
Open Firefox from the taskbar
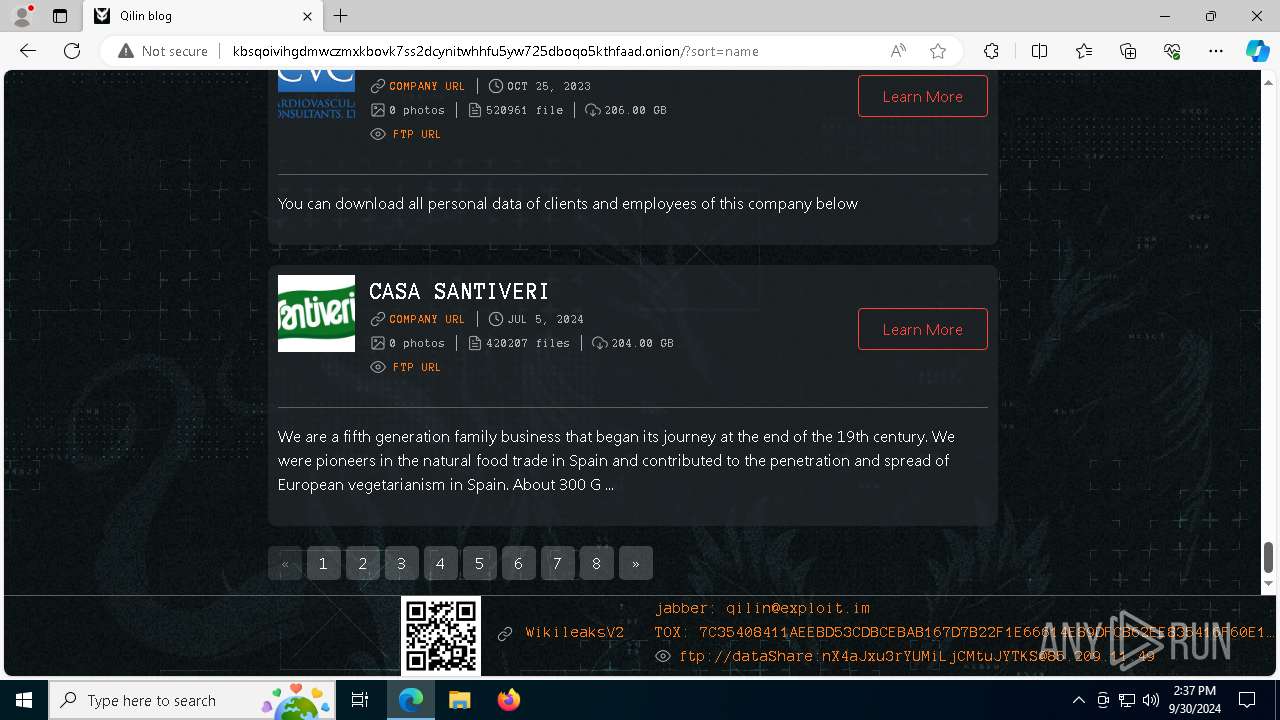pos(508,700)
